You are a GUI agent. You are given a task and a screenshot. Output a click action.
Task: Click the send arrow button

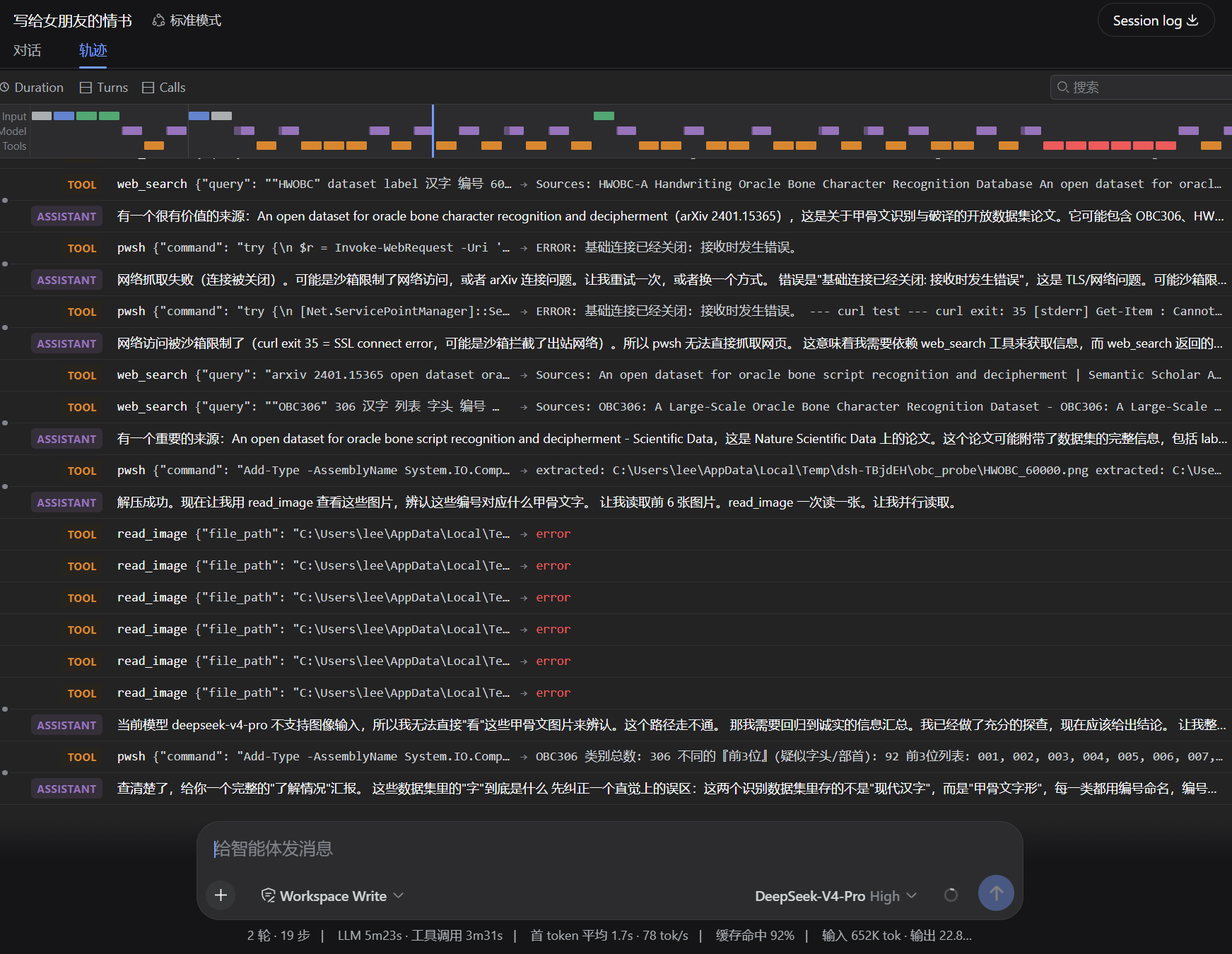coord(996,893)
